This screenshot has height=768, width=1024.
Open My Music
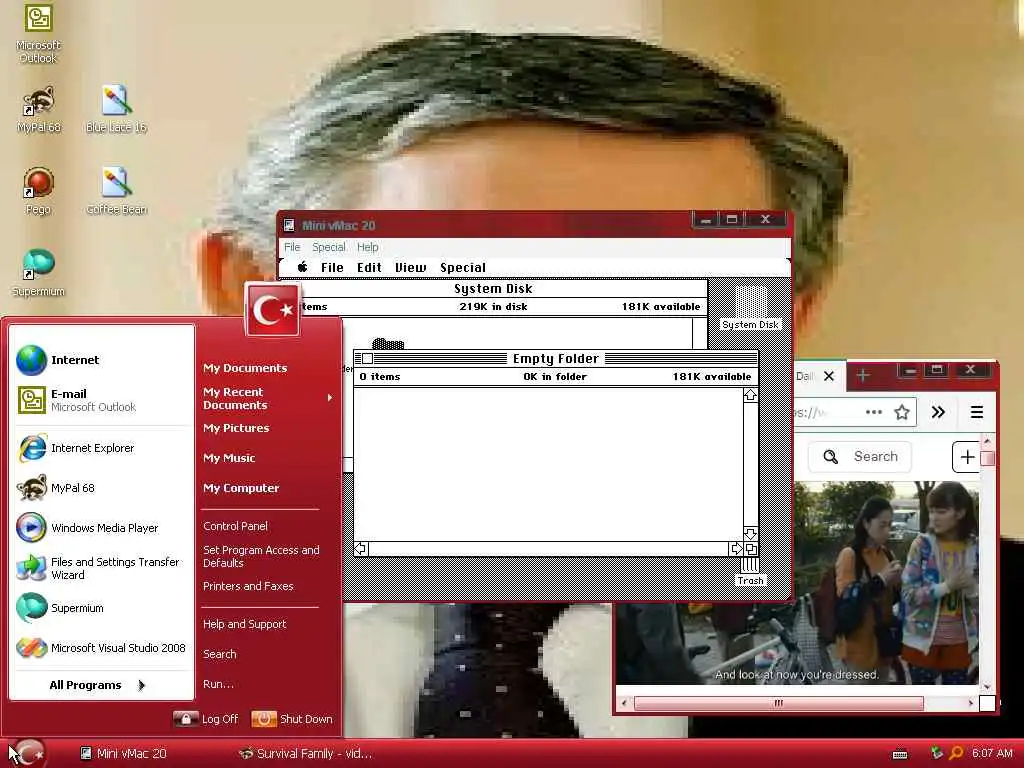click(x=229, y=458)
